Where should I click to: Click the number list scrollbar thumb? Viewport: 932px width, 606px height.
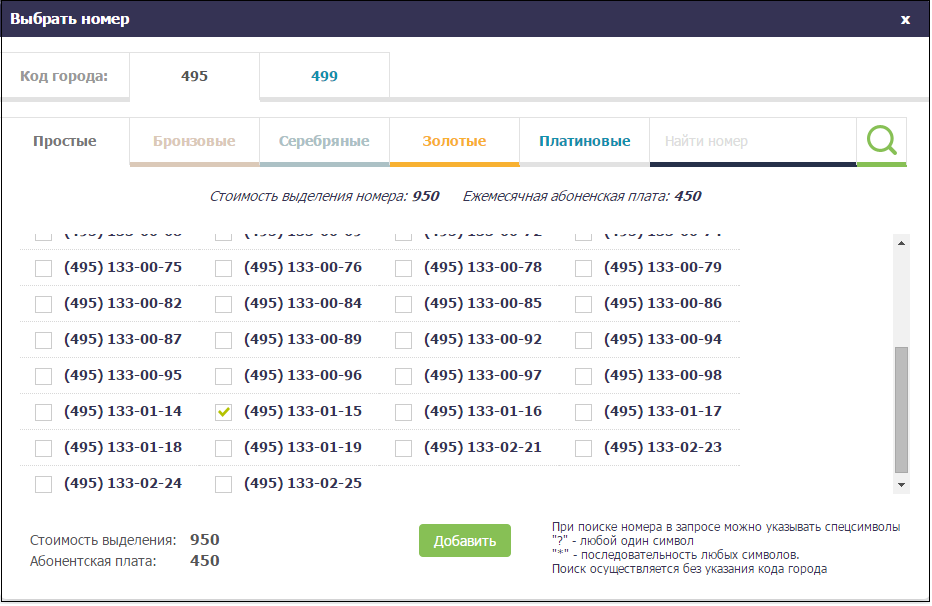(901, 409)
